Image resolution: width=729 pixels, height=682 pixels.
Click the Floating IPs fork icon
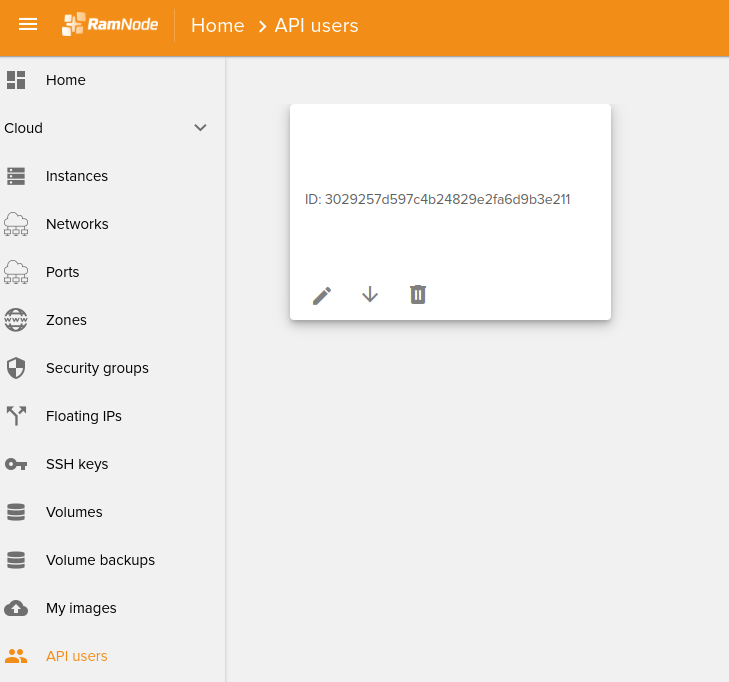coord(16,416)
